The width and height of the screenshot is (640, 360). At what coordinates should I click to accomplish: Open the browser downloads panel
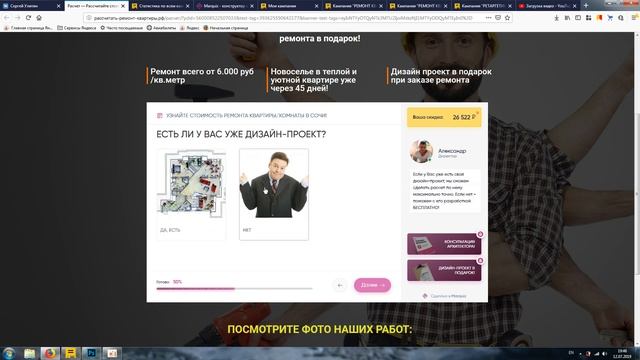tap(557, 18)
